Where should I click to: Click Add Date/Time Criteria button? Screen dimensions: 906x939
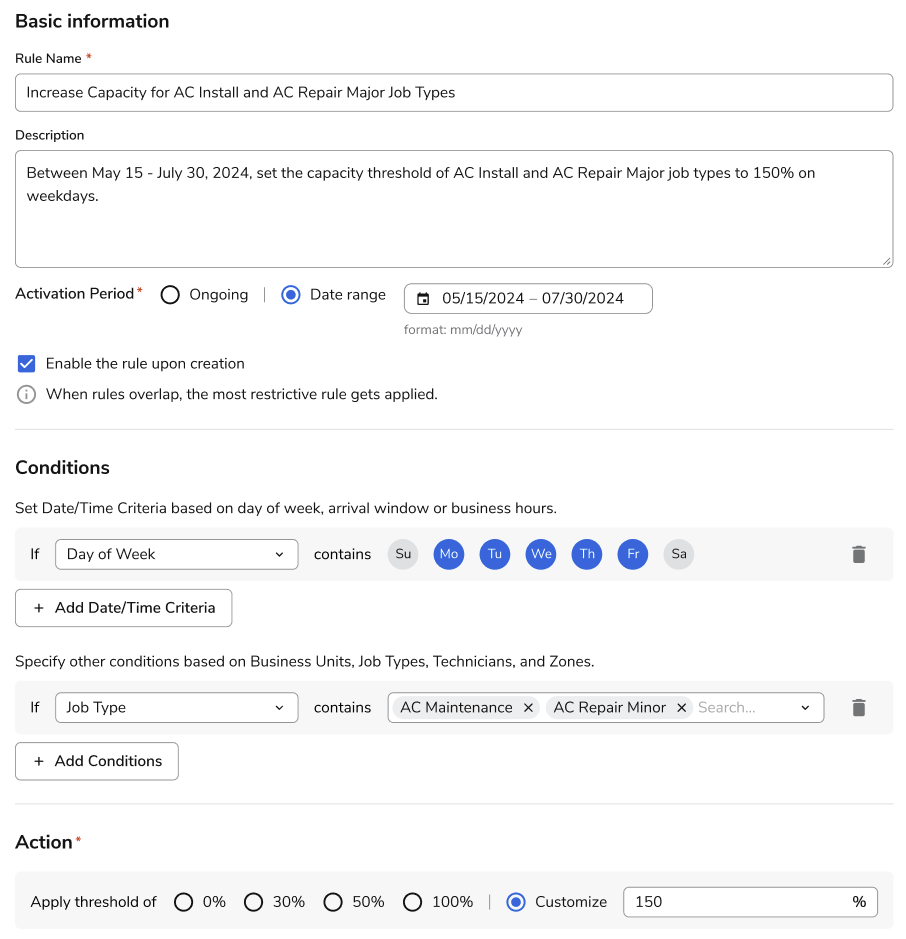124,607
